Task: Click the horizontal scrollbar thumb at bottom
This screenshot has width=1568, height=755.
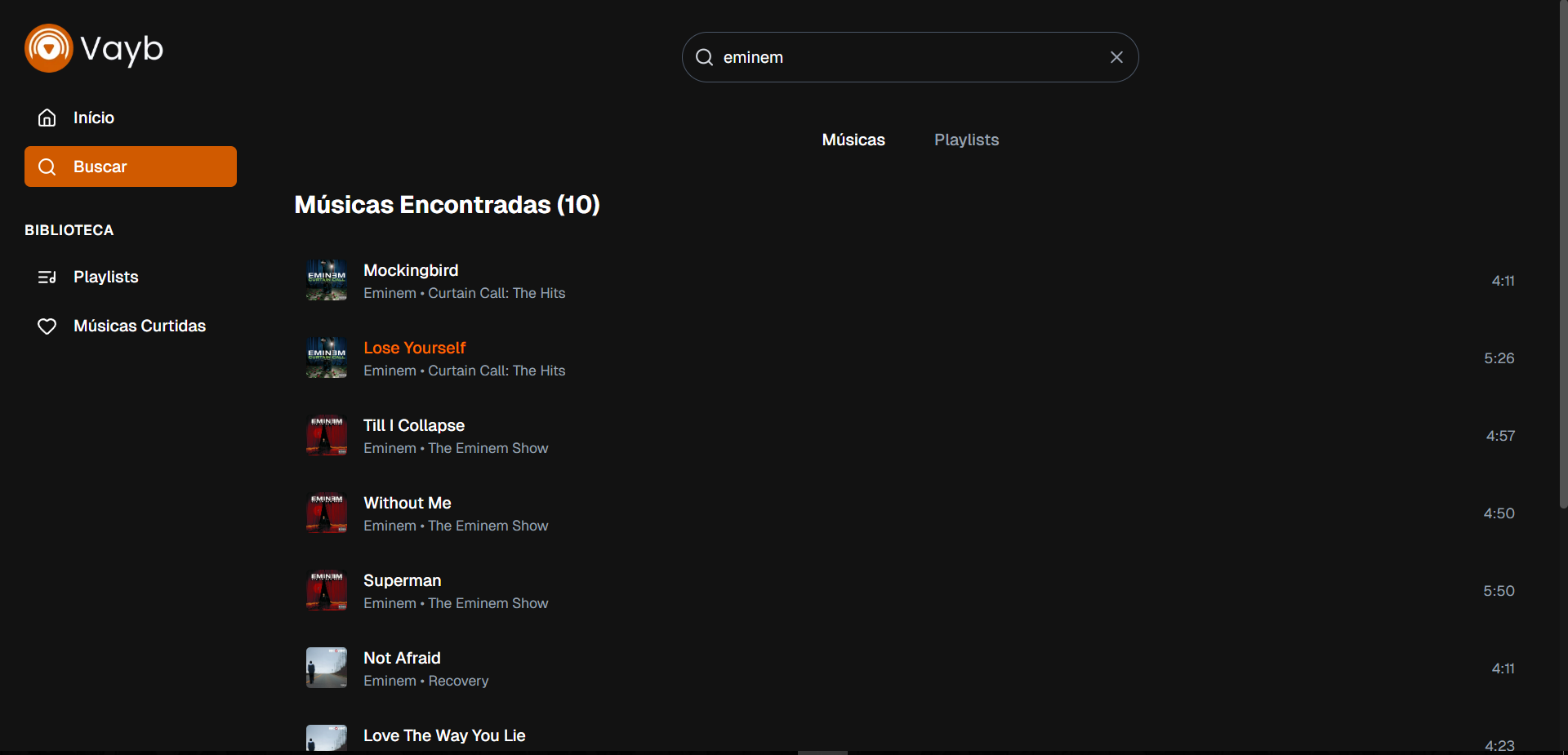Action: pyautogui.click(x=822, y=753)
